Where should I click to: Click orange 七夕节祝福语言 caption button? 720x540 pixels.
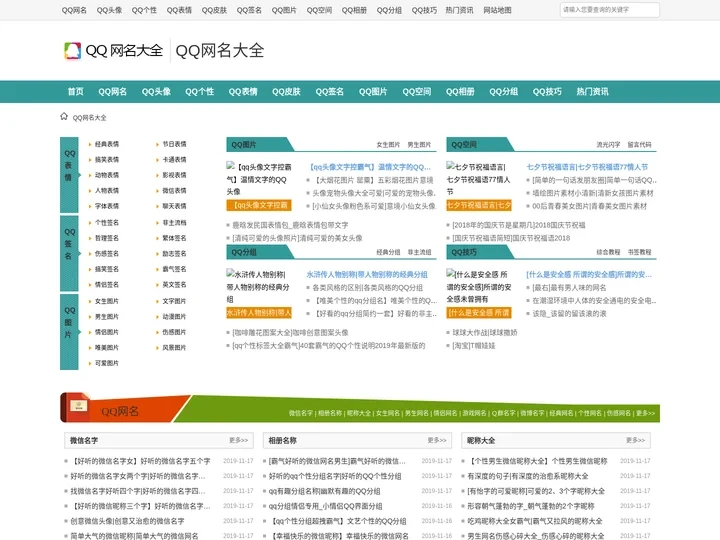pos(479,205)
